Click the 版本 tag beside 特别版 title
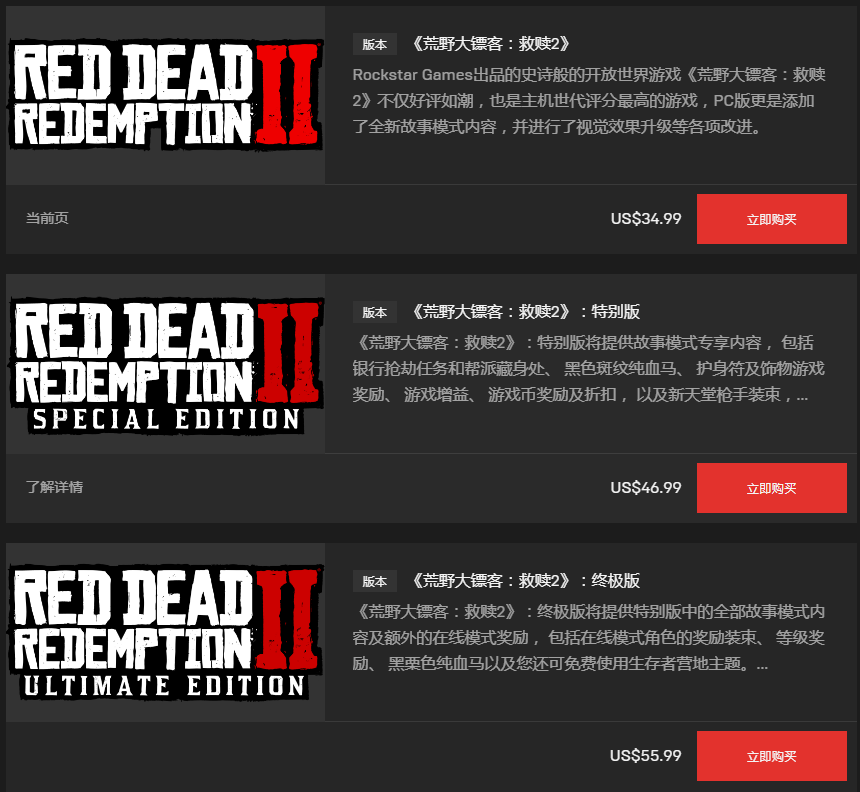 [375, 312]
